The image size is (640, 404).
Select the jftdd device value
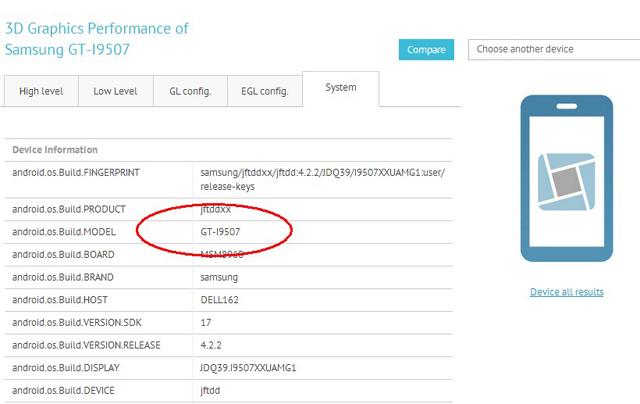210,391
